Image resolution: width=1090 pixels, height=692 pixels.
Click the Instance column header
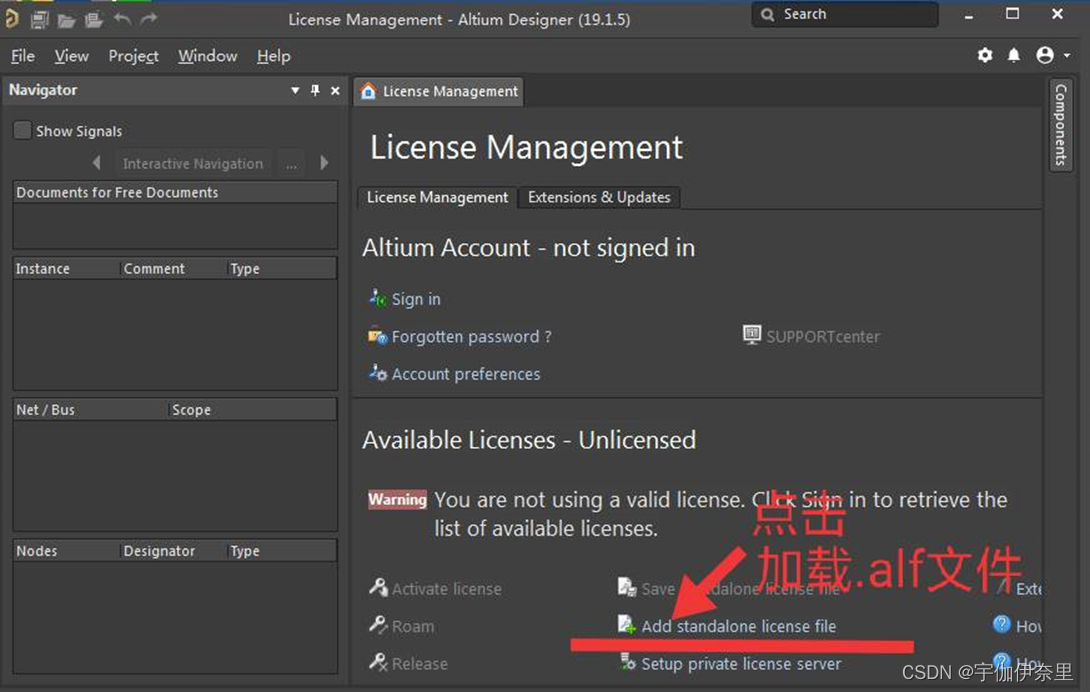[x=66, y=268]
